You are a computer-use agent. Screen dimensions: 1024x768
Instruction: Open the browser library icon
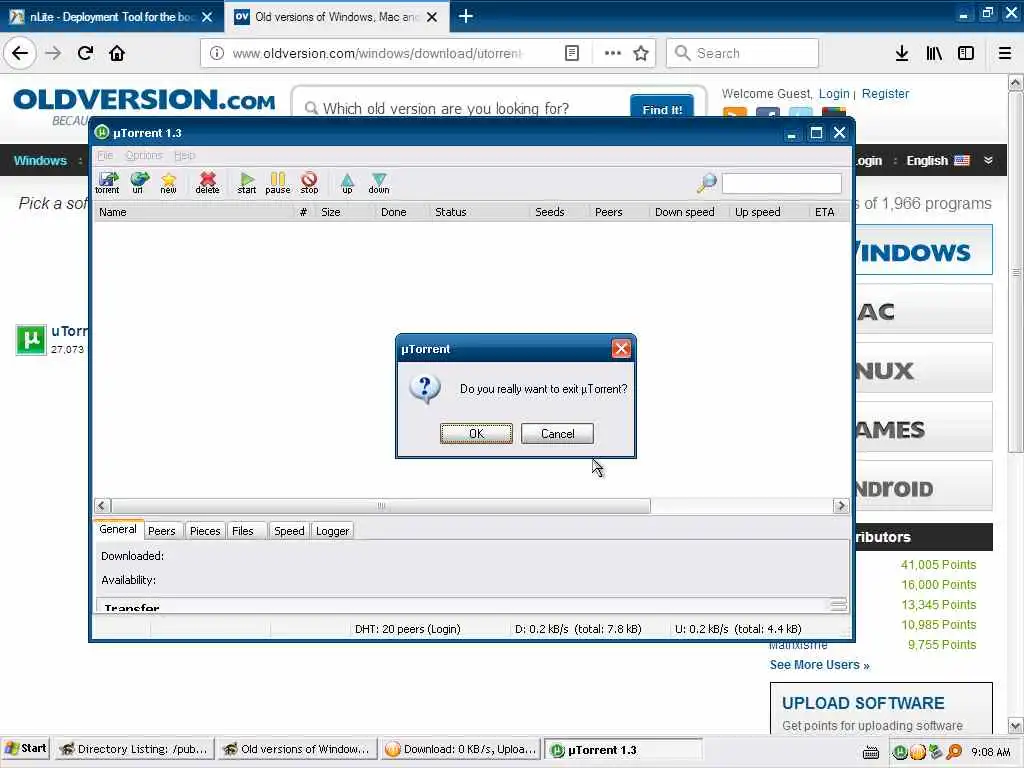(x=934, y=54)
